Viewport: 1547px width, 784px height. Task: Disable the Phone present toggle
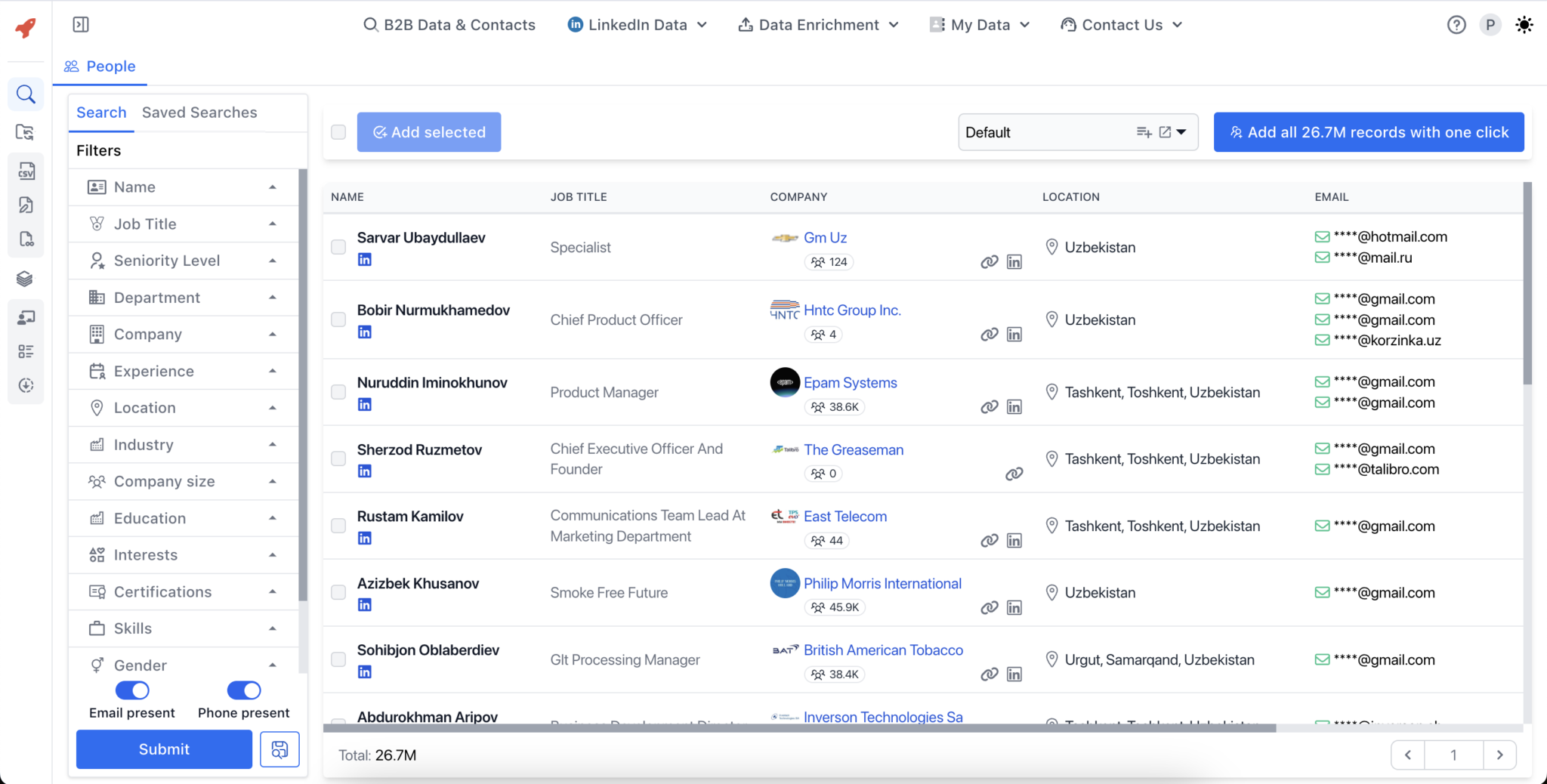(243, 690)
